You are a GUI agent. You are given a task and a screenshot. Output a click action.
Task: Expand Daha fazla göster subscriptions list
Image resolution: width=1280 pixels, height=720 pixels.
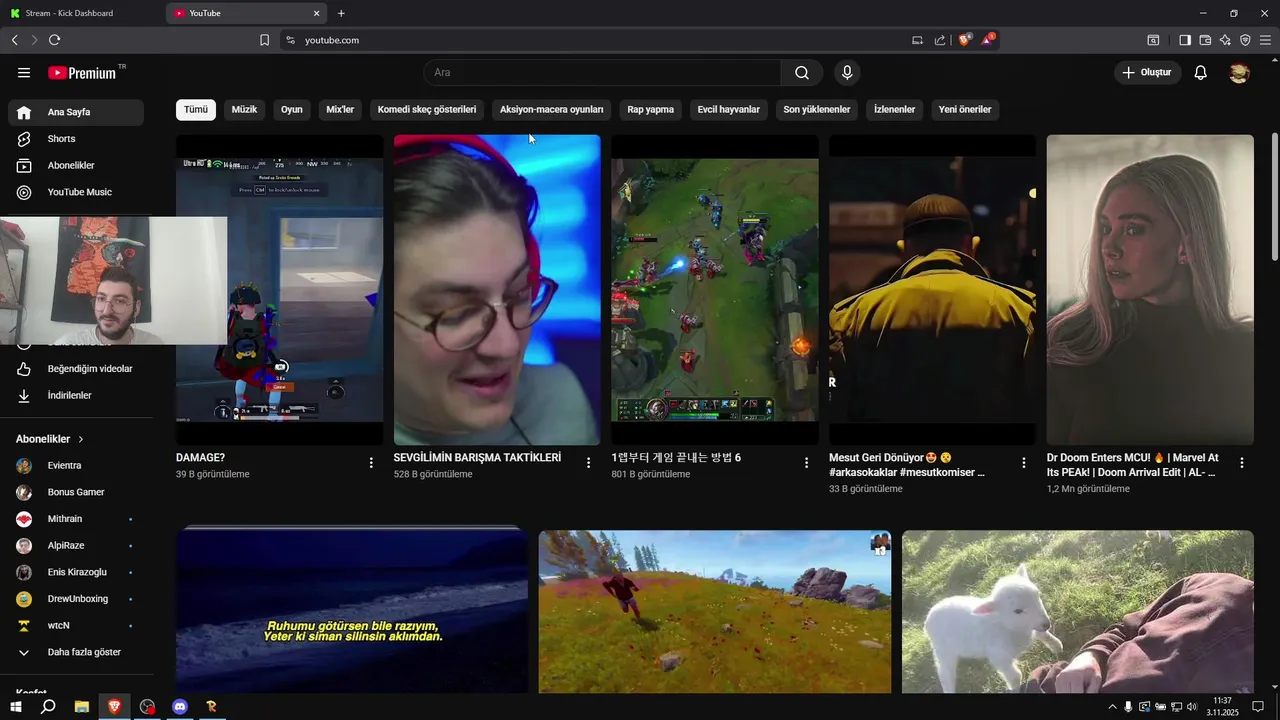(x=76, y=652)
